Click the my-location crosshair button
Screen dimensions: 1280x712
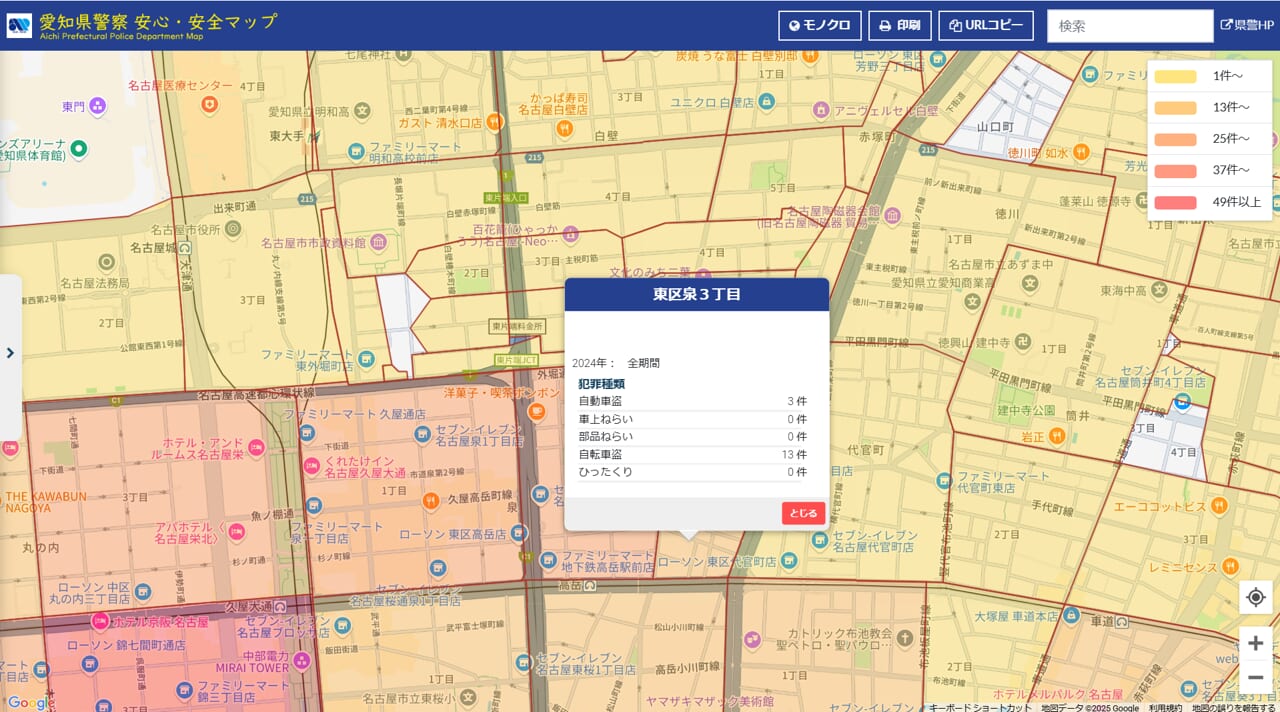coord(1256,598)
